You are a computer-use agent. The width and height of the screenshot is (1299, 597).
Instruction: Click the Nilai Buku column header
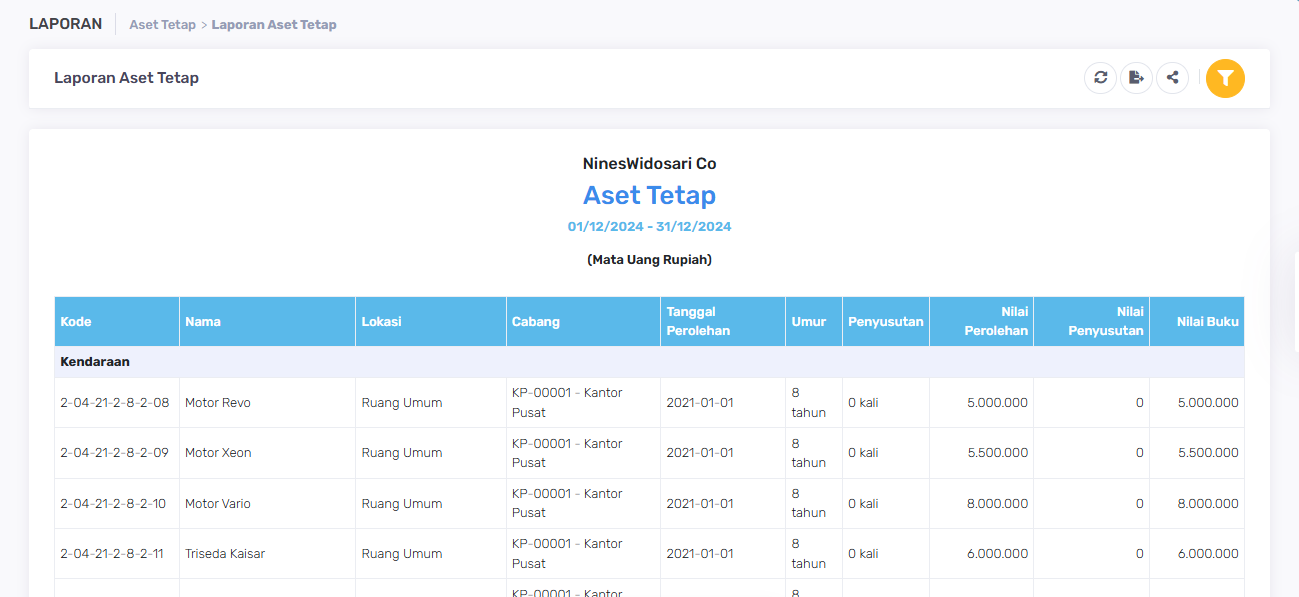1197,322
